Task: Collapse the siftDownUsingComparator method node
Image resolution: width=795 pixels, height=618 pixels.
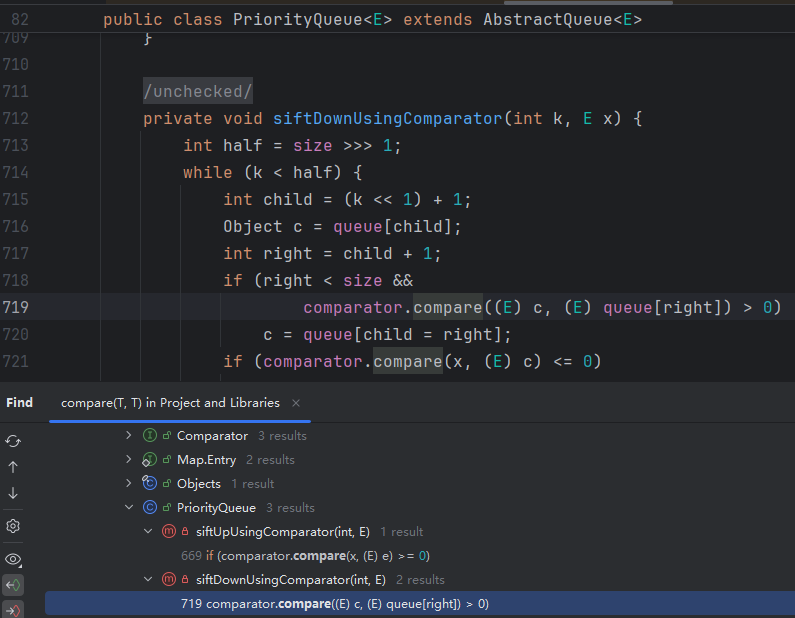Action: (148, 580)
